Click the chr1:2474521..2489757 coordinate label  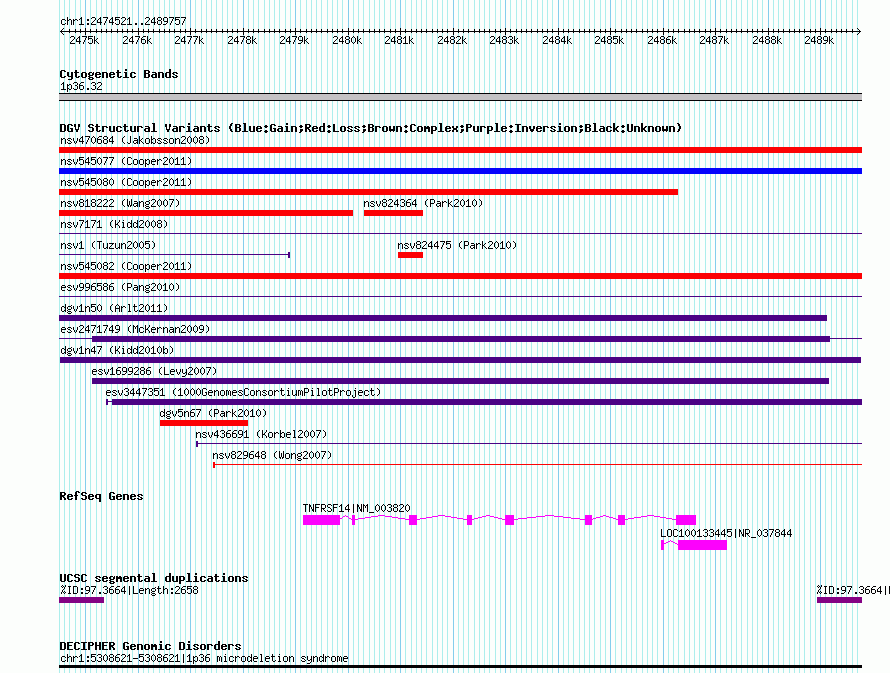(x=123, y=21)
